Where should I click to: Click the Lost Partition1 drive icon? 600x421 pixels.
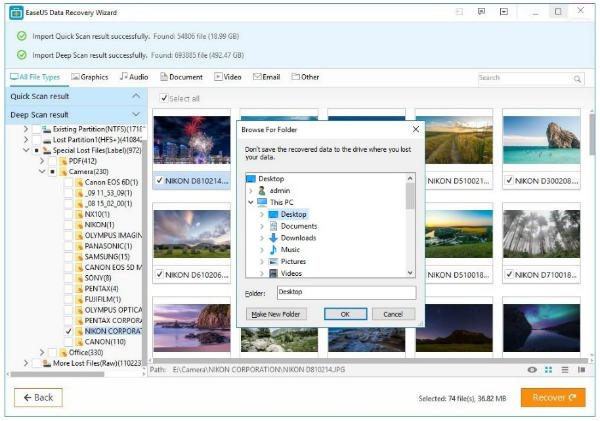pos(47,140)
